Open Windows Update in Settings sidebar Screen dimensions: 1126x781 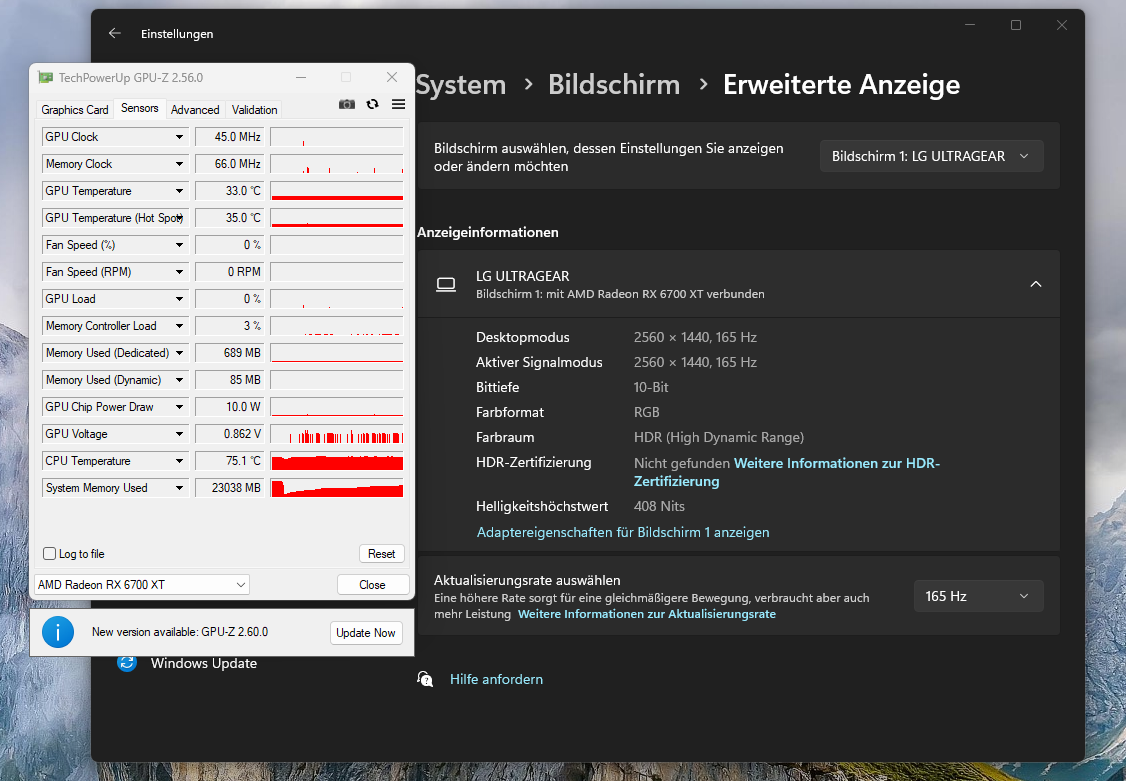[203, 663]
